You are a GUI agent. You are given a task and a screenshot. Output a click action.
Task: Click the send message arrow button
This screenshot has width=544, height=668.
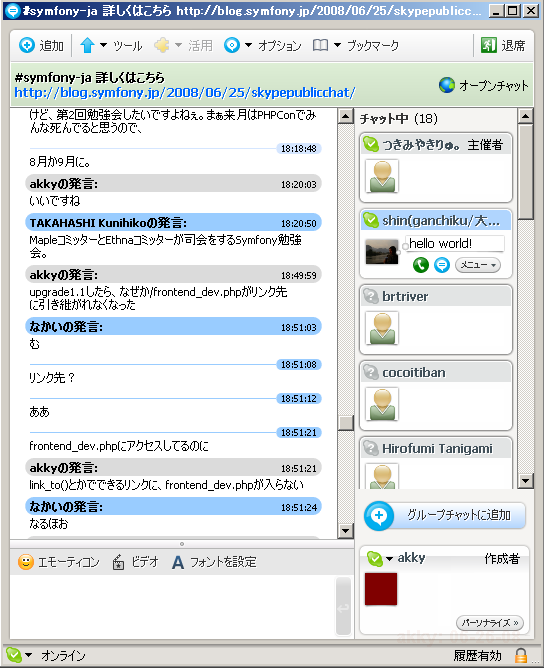coord(343,607)
